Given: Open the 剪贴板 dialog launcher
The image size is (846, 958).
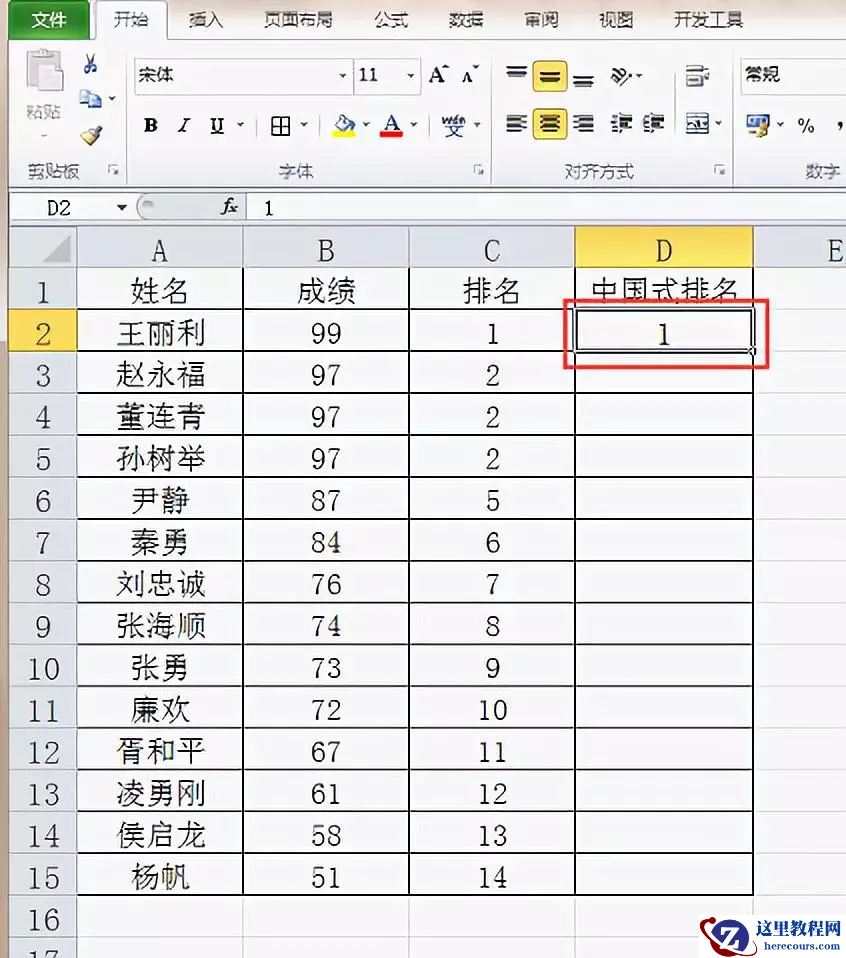Looking at the screenshot, I should (113, 170).
